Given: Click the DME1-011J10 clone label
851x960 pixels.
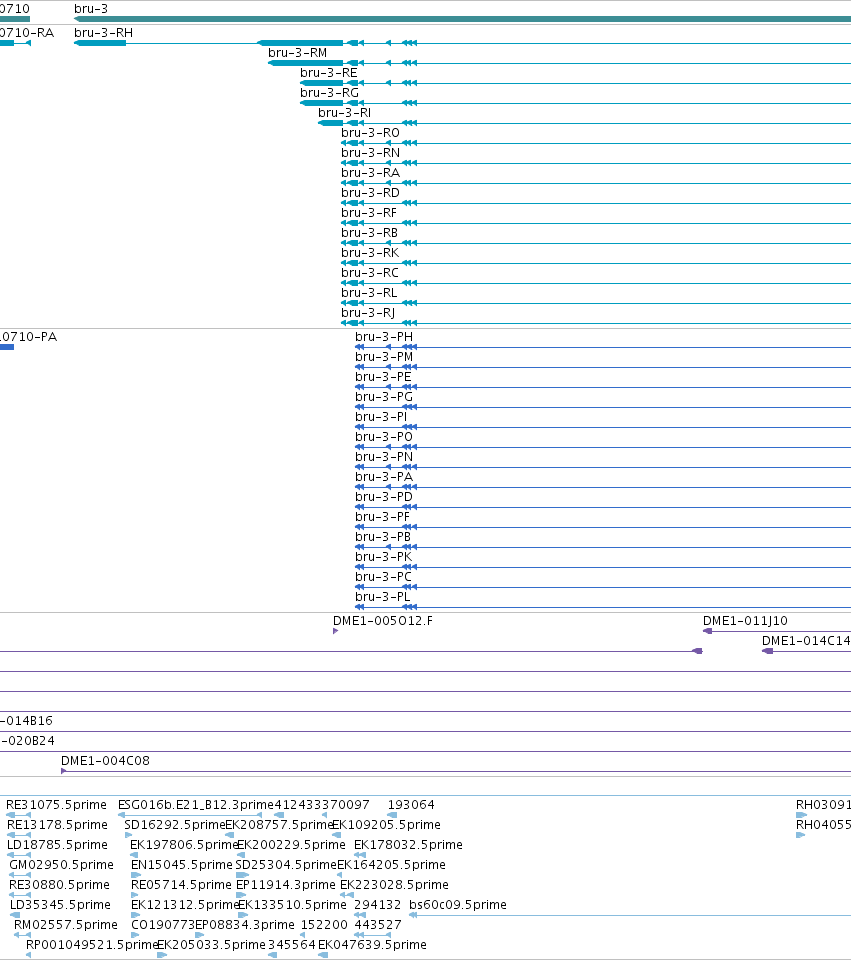Looking at the screenshot, I should 745,621.
